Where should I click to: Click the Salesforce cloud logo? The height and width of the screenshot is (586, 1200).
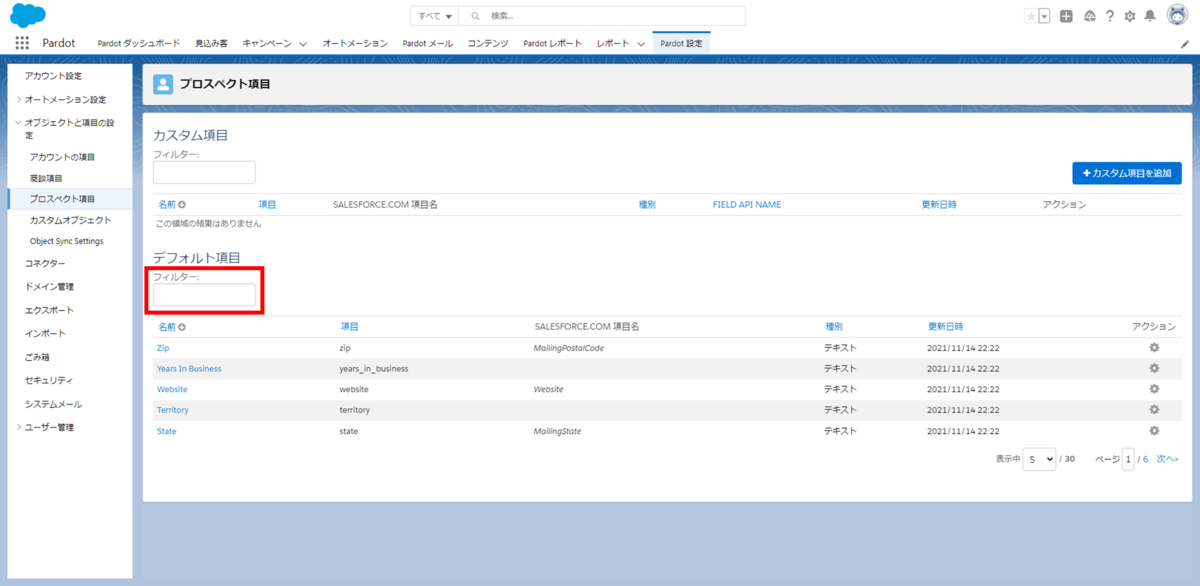[x=27, y=15]
